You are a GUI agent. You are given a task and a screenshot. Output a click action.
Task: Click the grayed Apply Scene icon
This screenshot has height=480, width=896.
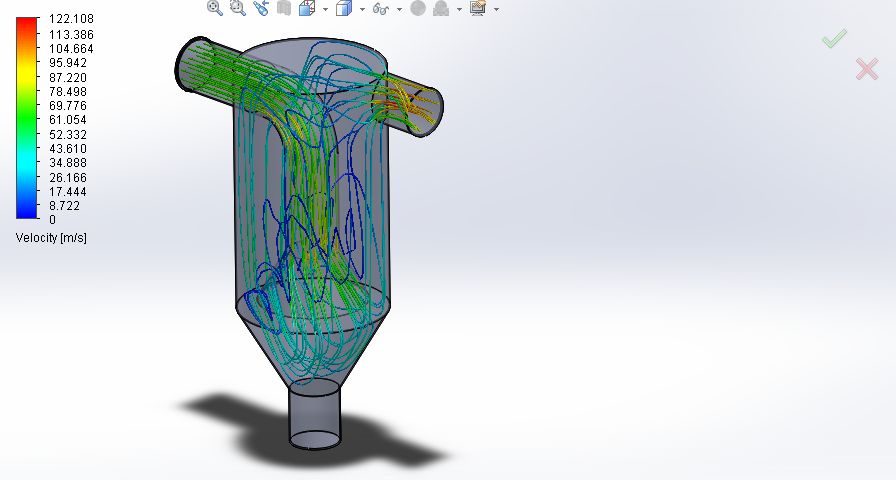point(441,8)
